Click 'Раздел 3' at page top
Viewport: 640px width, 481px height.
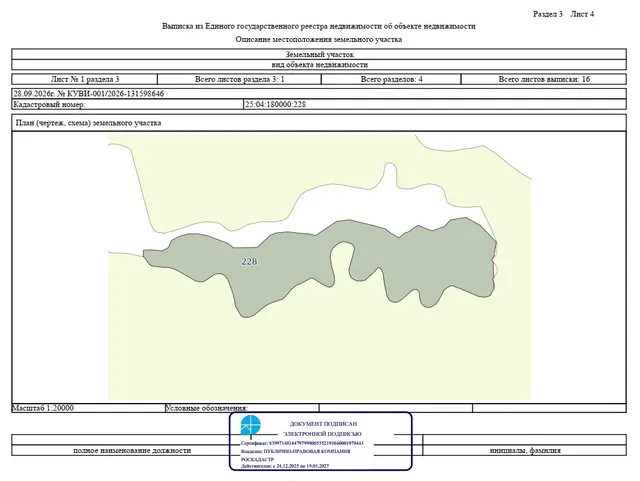point(548,14)
